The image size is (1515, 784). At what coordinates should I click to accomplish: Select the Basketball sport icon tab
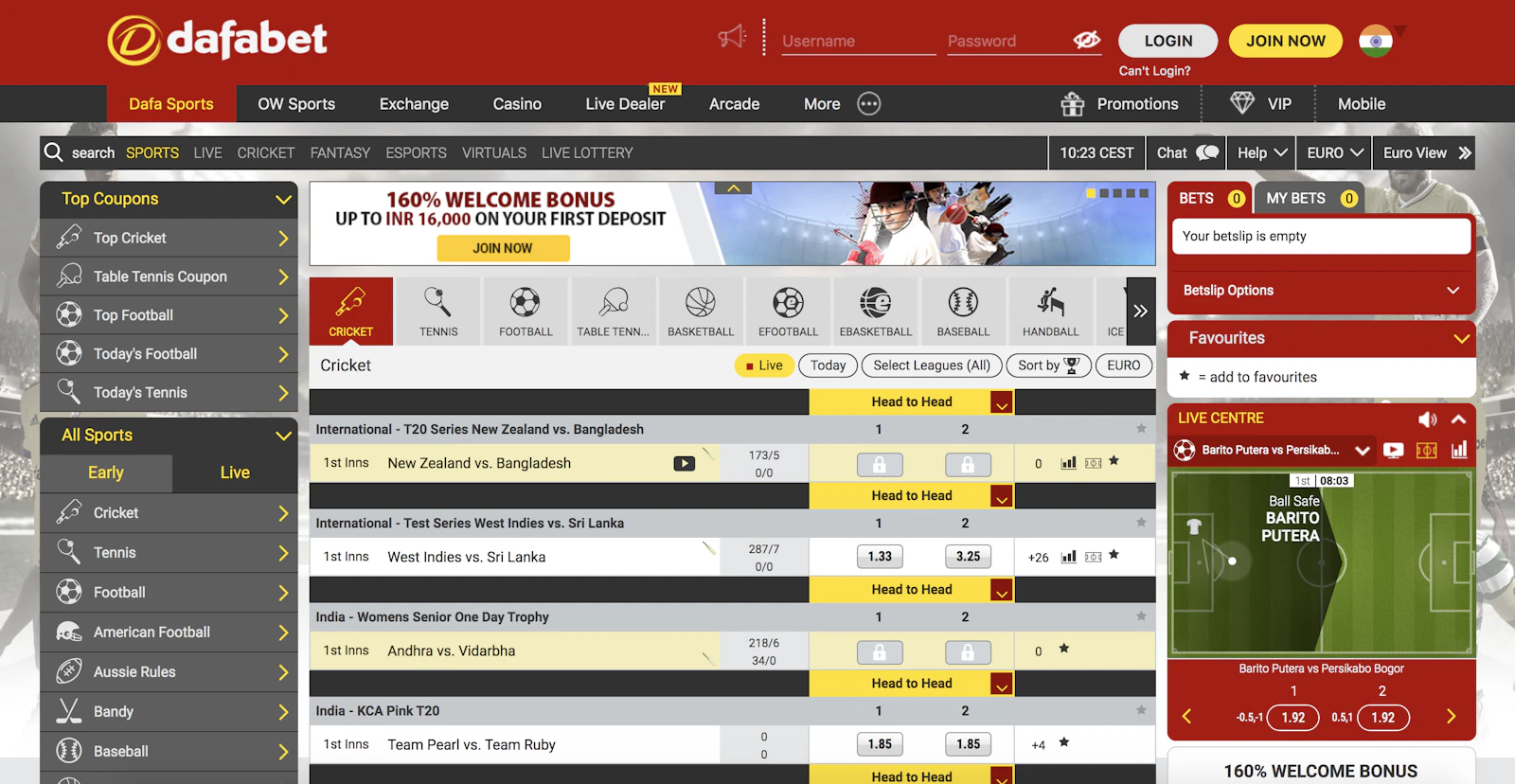point(701,311)
